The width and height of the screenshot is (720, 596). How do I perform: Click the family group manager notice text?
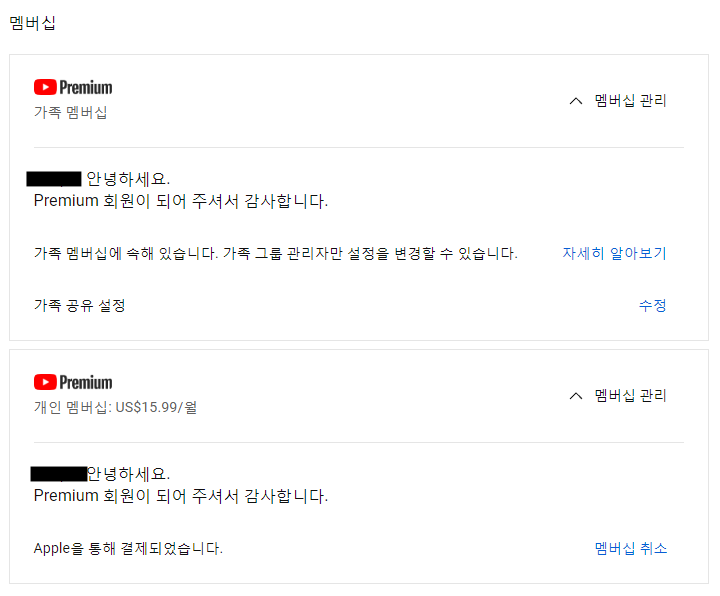(275, 253)
